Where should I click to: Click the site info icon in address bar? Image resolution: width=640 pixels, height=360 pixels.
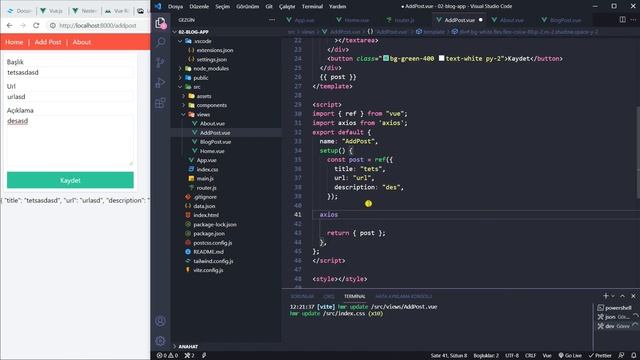pyautogui.click(x=53, y=25)
